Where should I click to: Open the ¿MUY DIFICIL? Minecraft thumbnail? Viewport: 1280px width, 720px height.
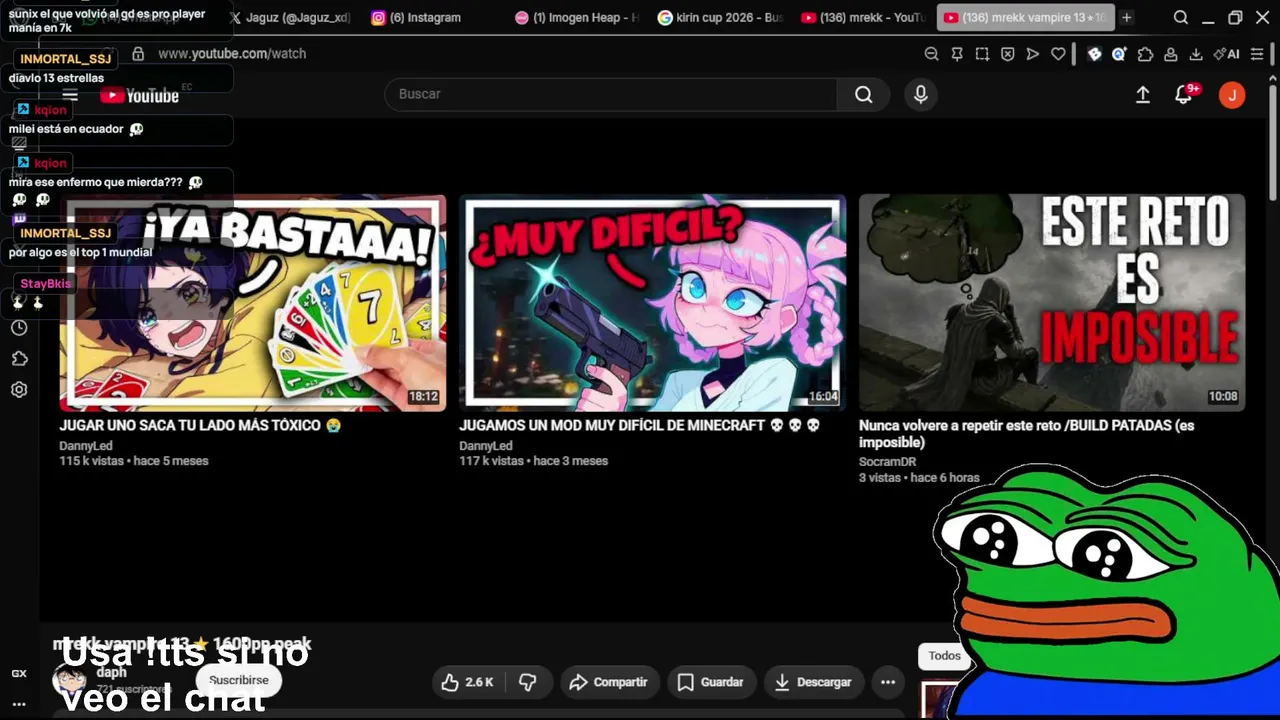pos(652,303)
